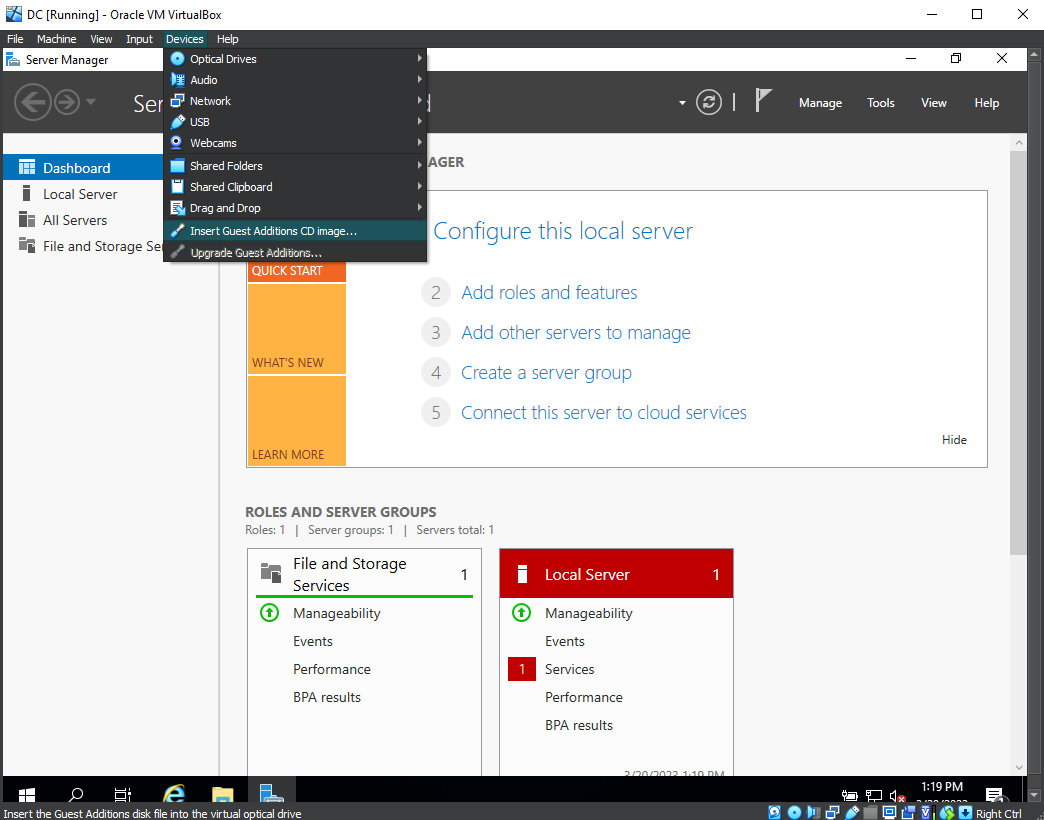
Task: Select Upgrade Guest Additions menu entry
Action: (295, 253)
